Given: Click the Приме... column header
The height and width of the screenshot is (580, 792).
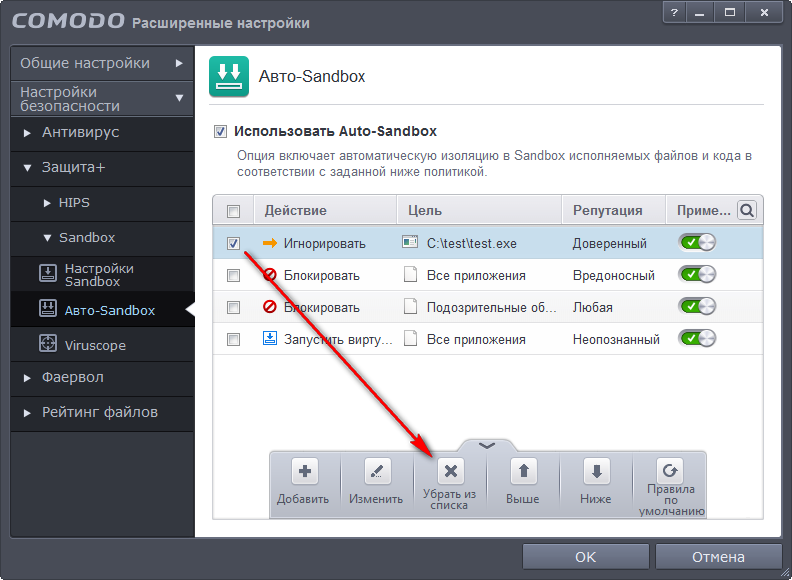Looking at the screenshot, I should pos(704,210).
